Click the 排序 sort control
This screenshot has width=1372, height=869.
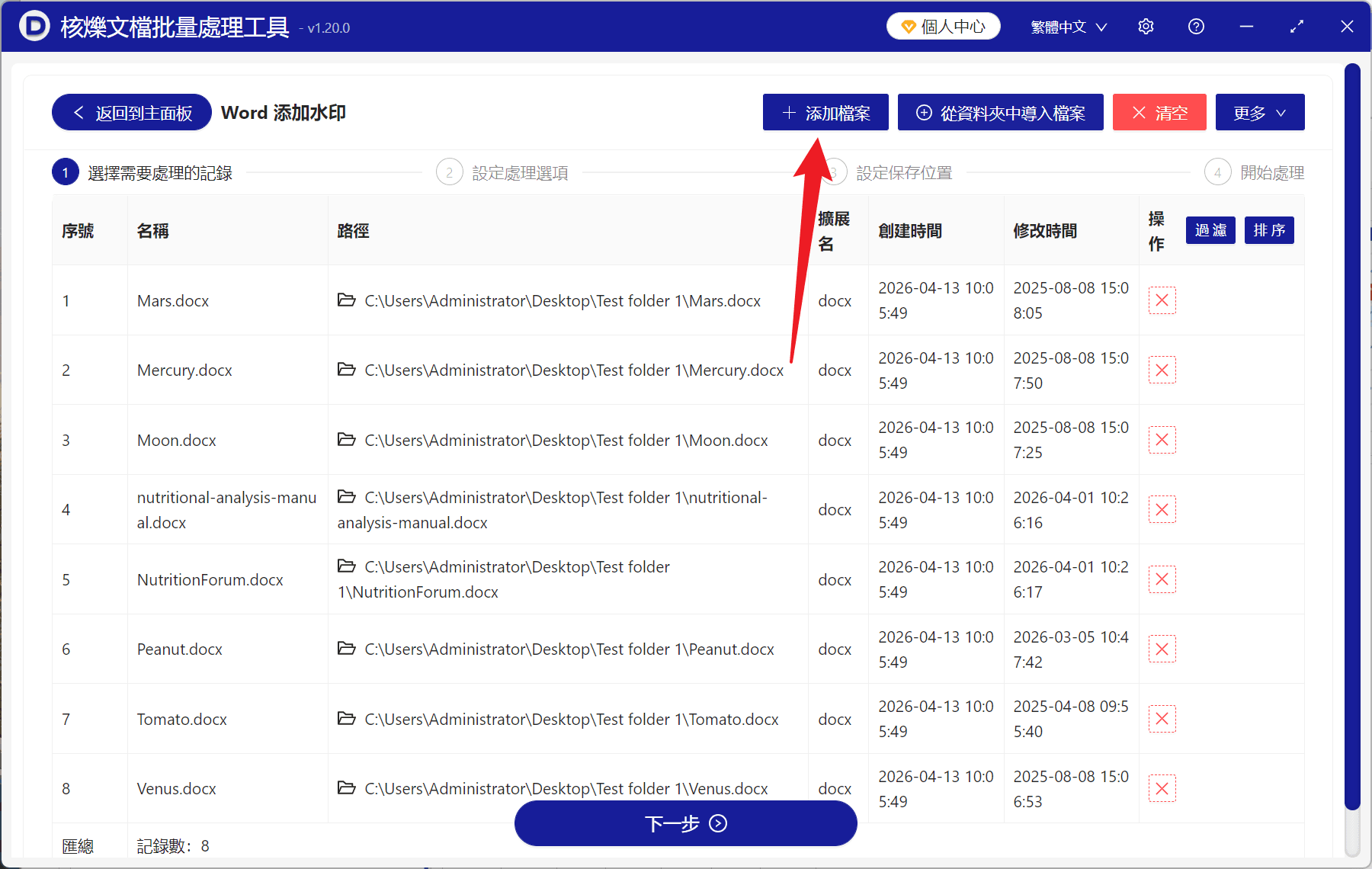click(1268, 230)
